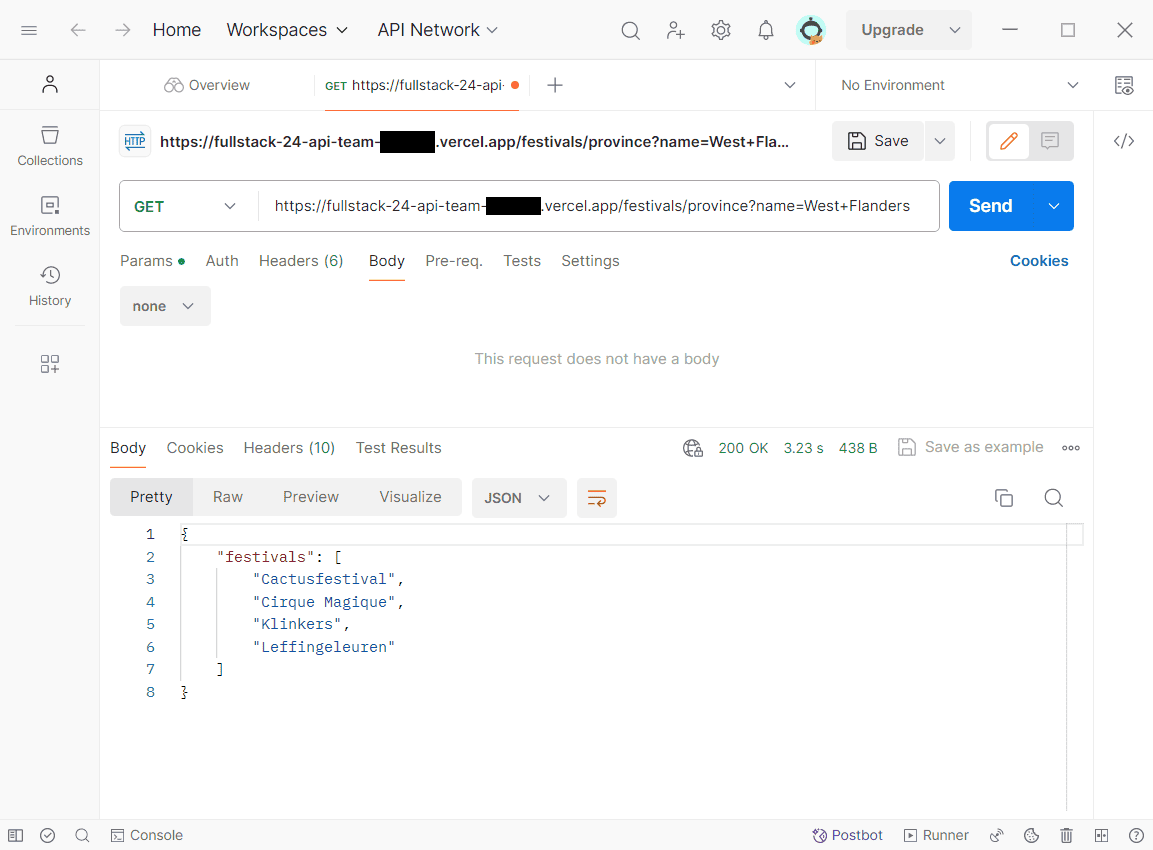The image size is (1153, 850).
Task: Open the GET method dropdown
Action: pyautogui.click(x=186, y=206)
